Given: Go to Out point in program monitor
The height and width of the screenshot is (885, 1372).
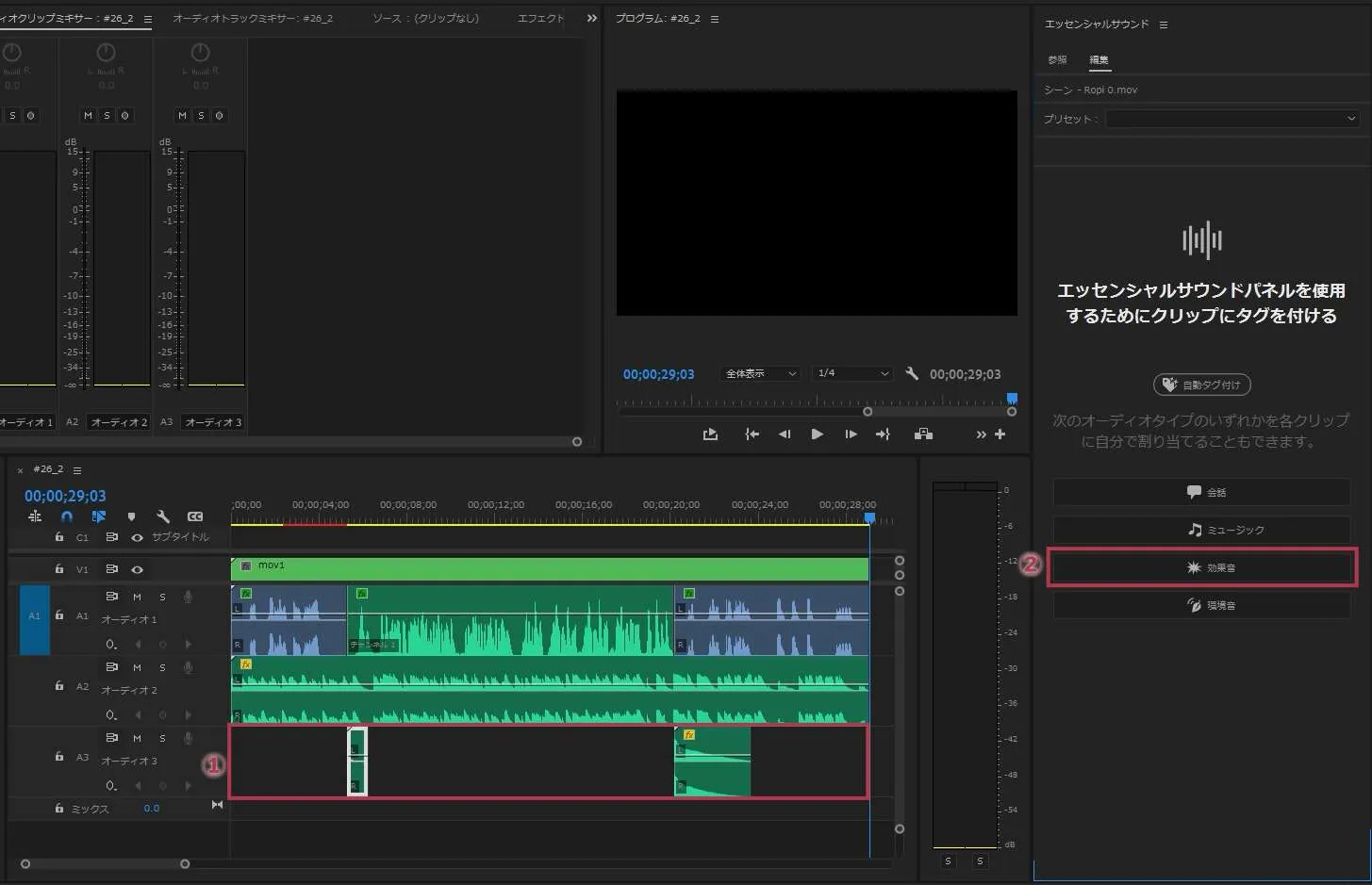Looking at the screenshot, I should click(883, 434).
